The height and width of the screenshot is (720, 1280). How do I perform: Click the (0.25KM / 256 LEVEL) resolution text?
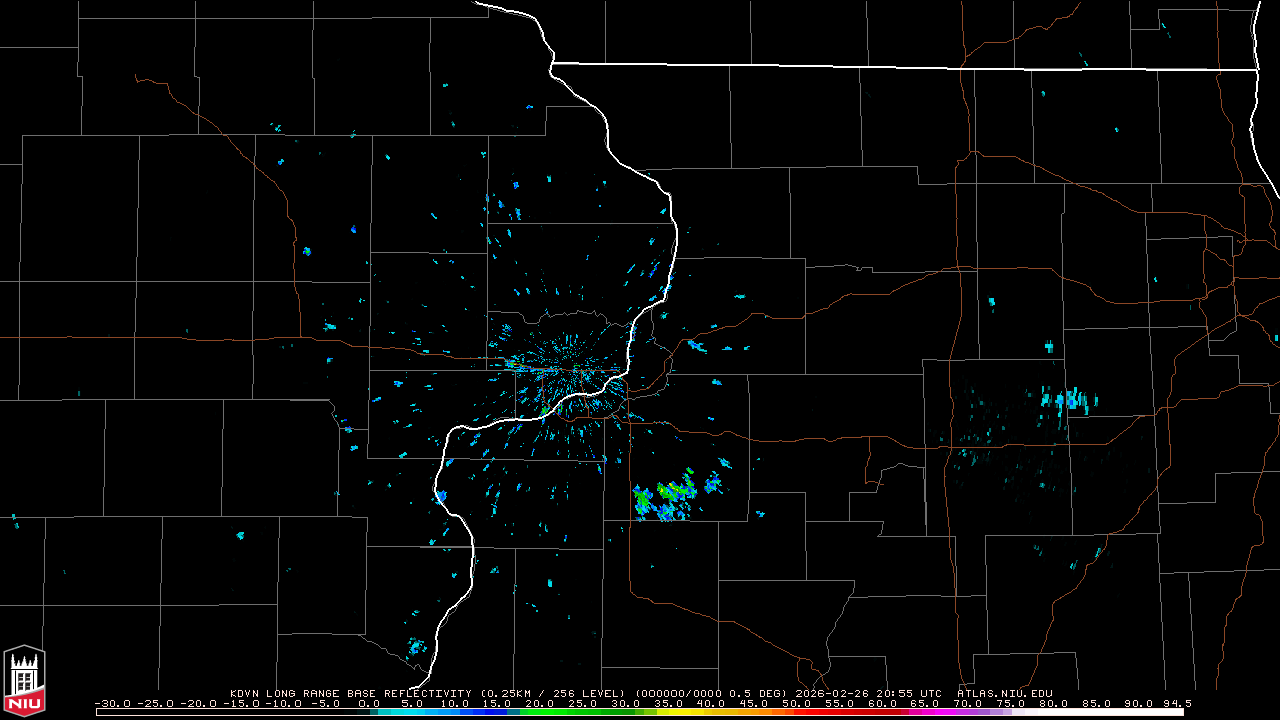(x=553, y=693)
